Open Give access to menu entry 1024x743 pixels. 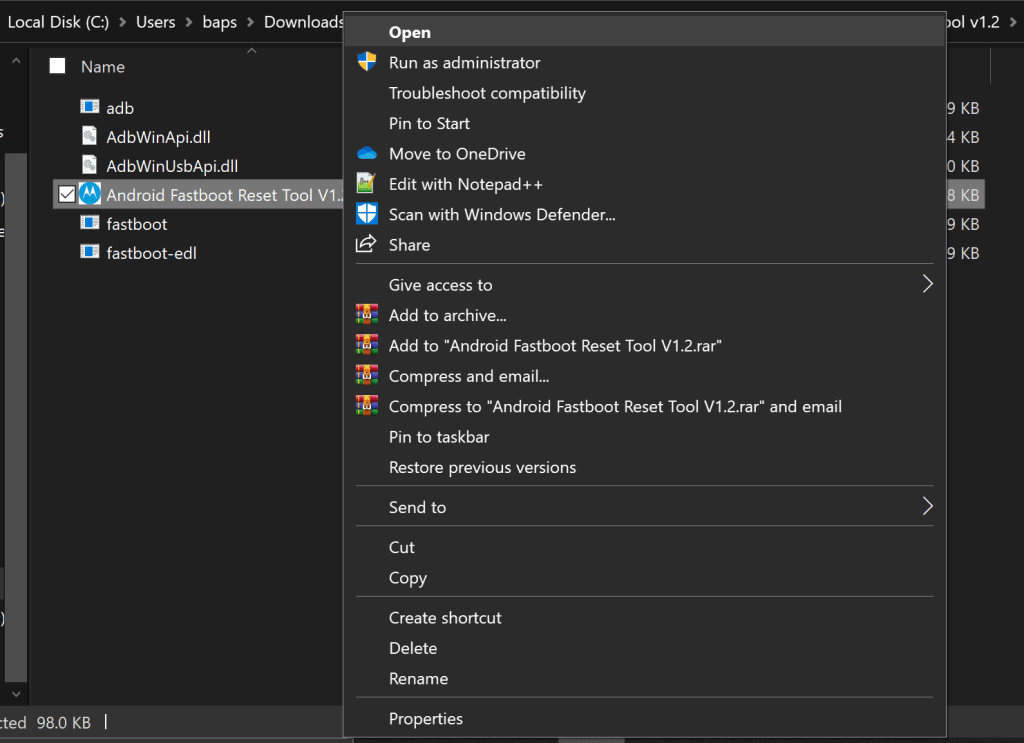coord(645,285)
